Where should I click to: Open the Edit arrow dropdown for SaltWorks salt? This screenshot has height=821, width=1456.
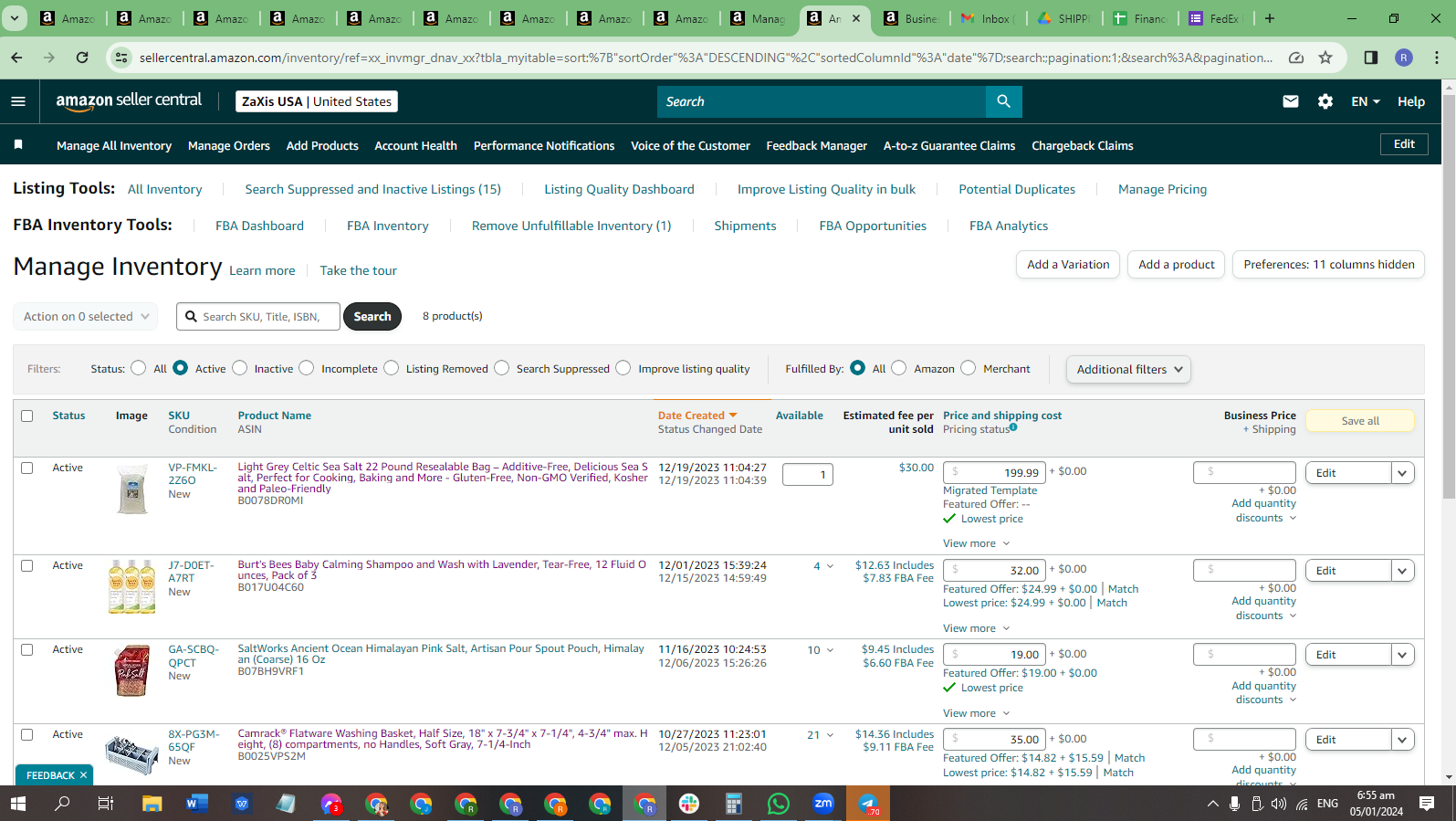1403,655
